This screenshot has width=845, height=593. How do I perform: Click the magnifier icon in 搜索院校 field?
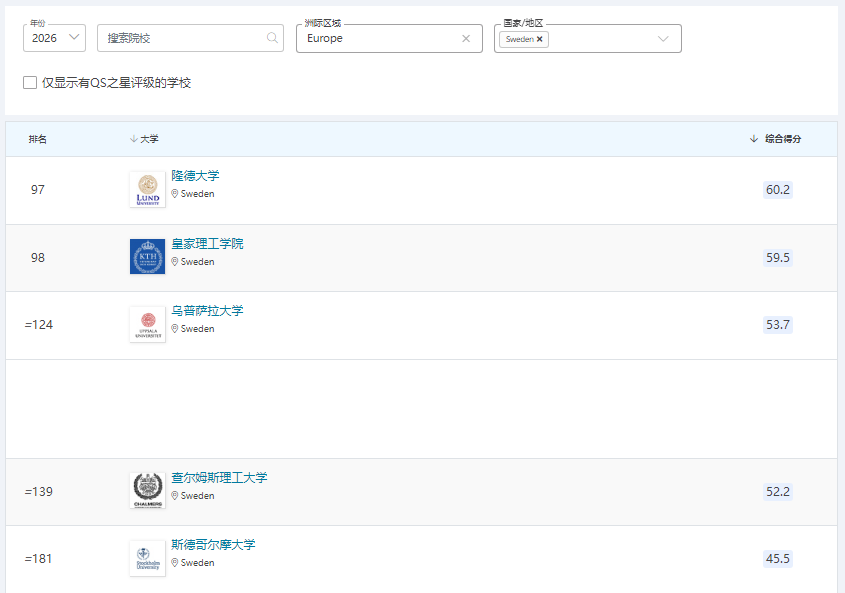point(272,37)
